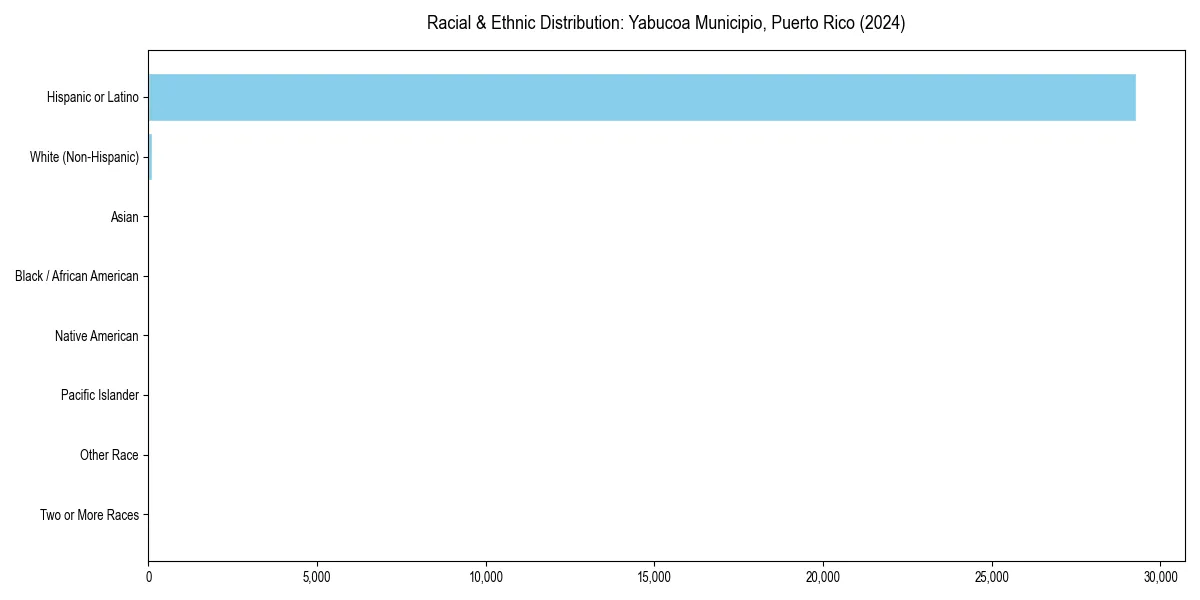Viewport: 1200px width, 600px height.
Task: Select the Asian category label
Action: coord(125,217)
